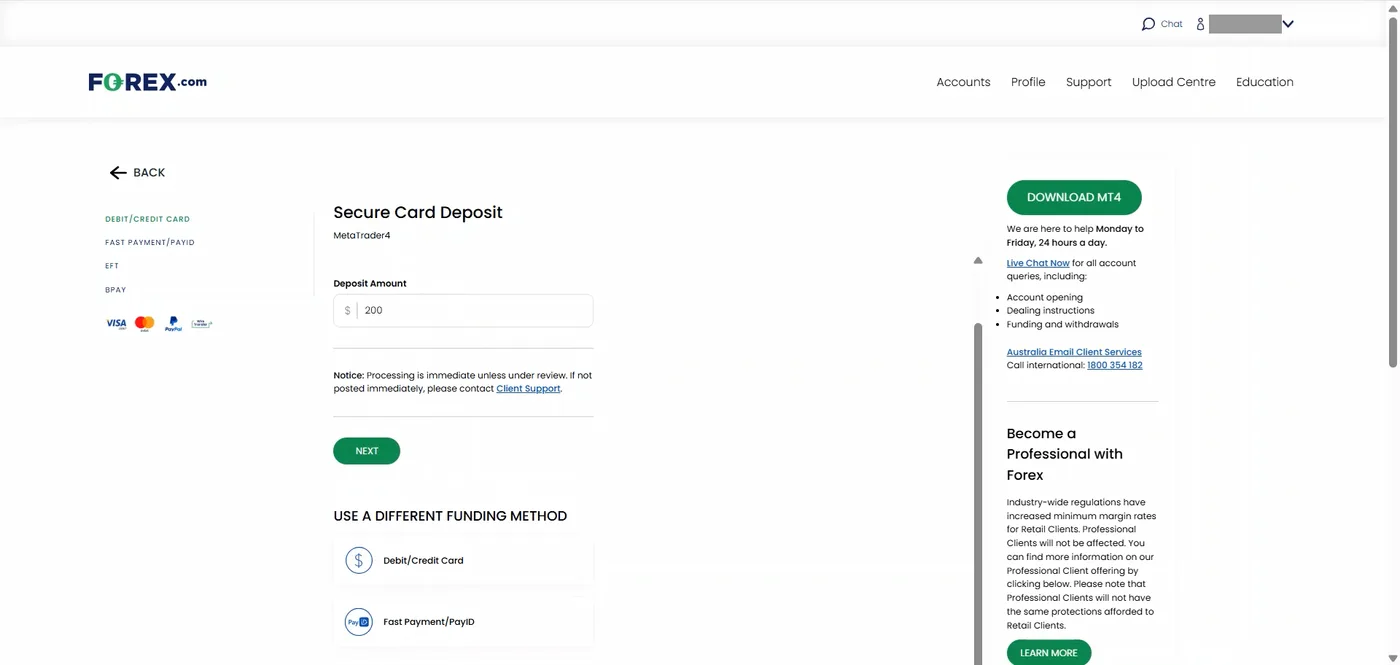Click the dollar sign Debit/Credit Card icon
This screenshot has height=665, width=1400.
[359, 560]
